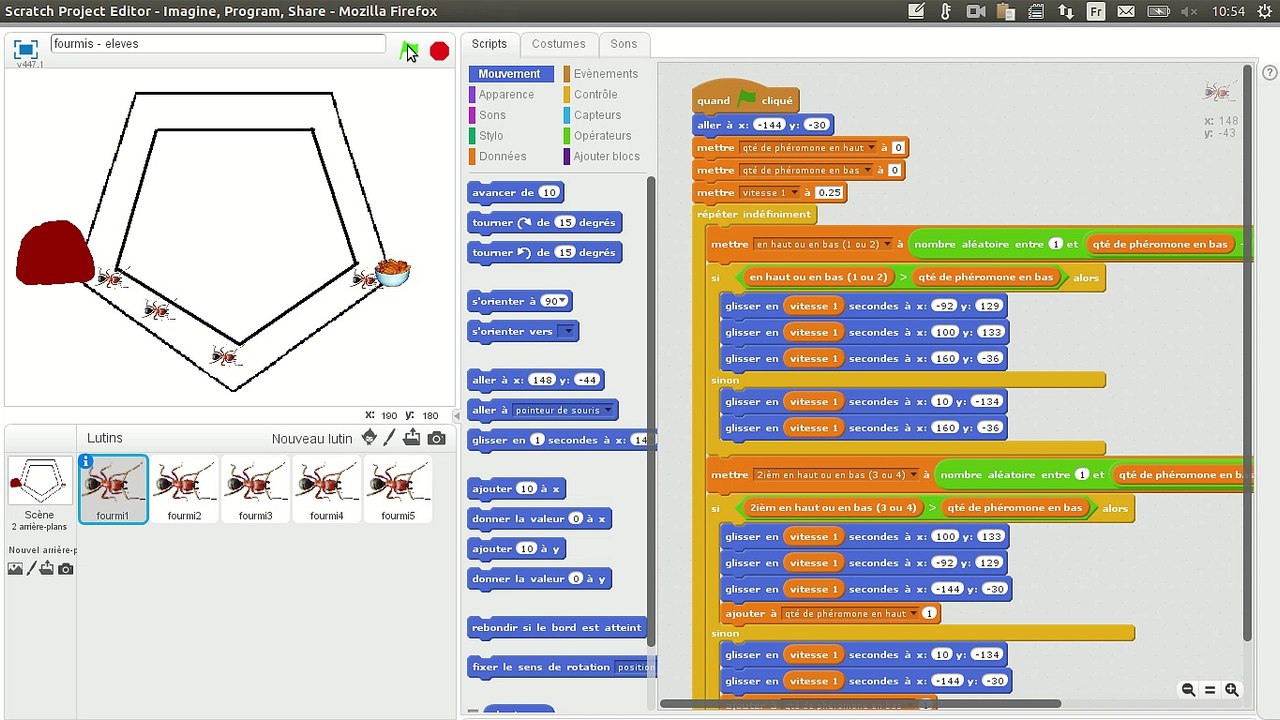
Task: Stop the project with the red stop button
Action: (439, 51)
